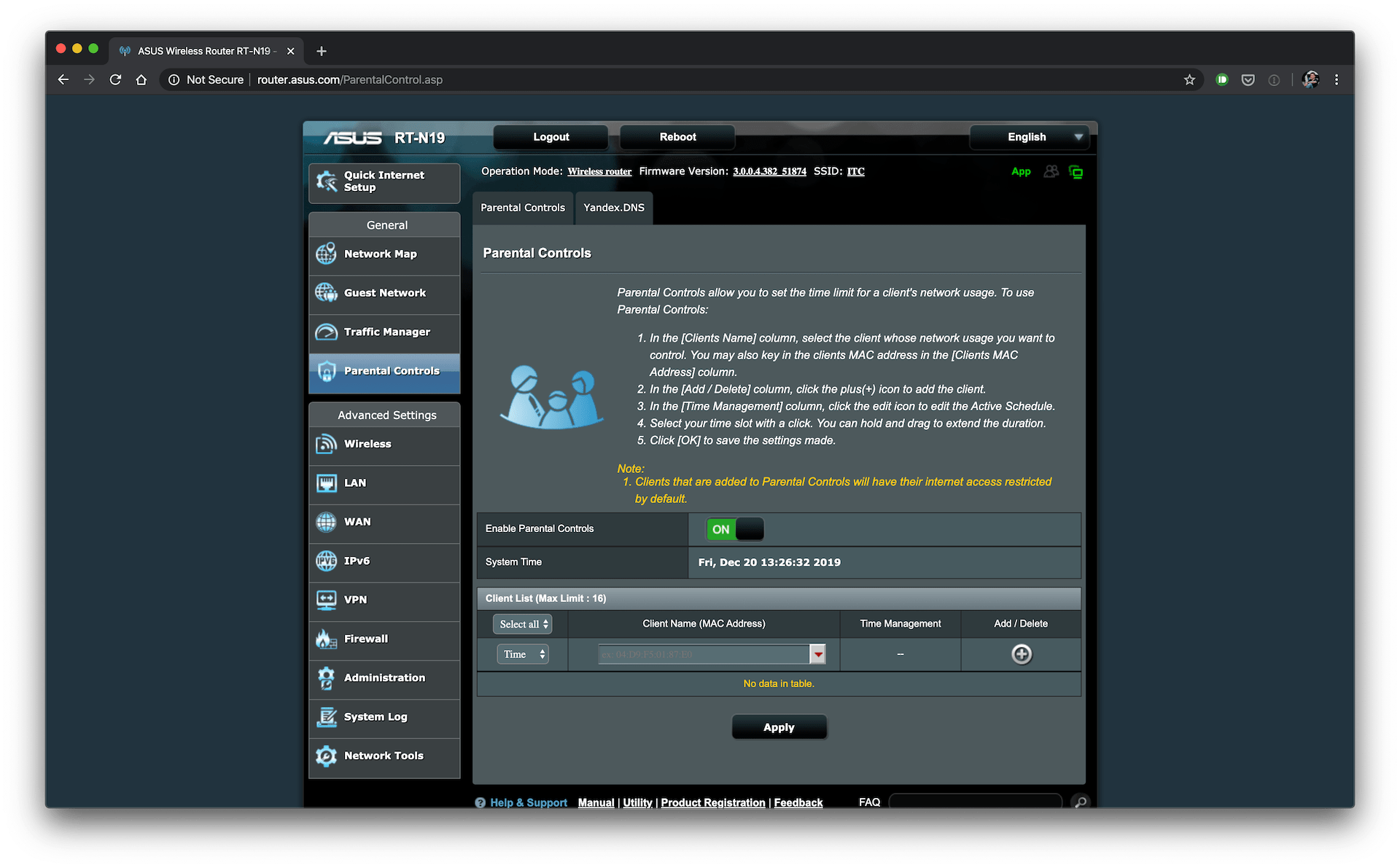Open the Administration gear icon
Viewport: 1400px width, 868px height.
click(x=326, y=678)
